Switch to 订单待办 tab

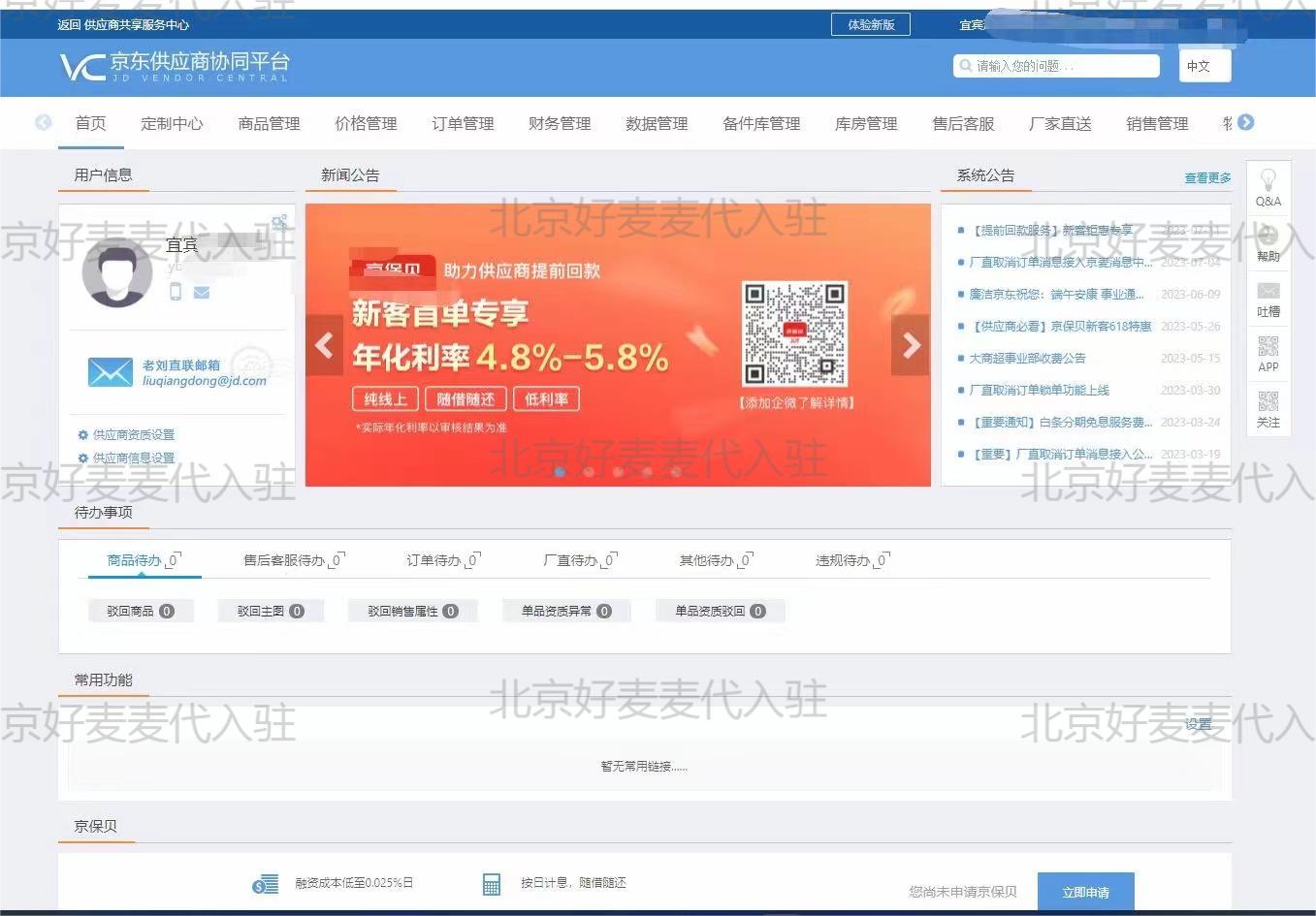point(443,560)
